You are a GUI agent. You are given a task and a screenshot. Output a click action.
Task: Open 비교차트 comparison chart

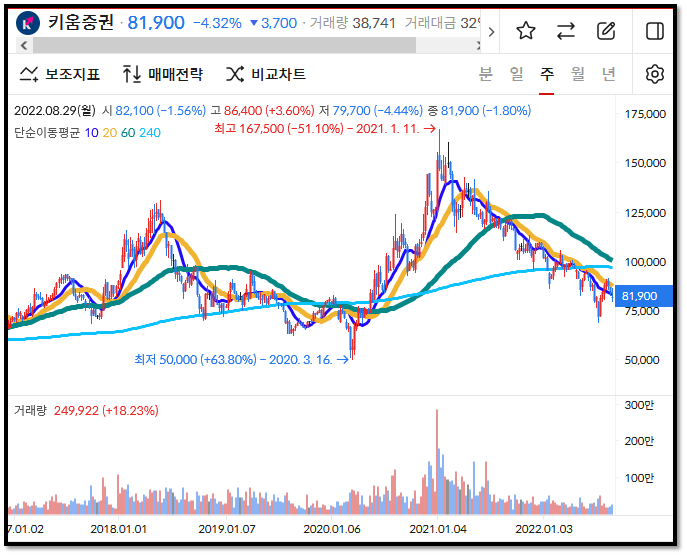[x=266, y=74]
